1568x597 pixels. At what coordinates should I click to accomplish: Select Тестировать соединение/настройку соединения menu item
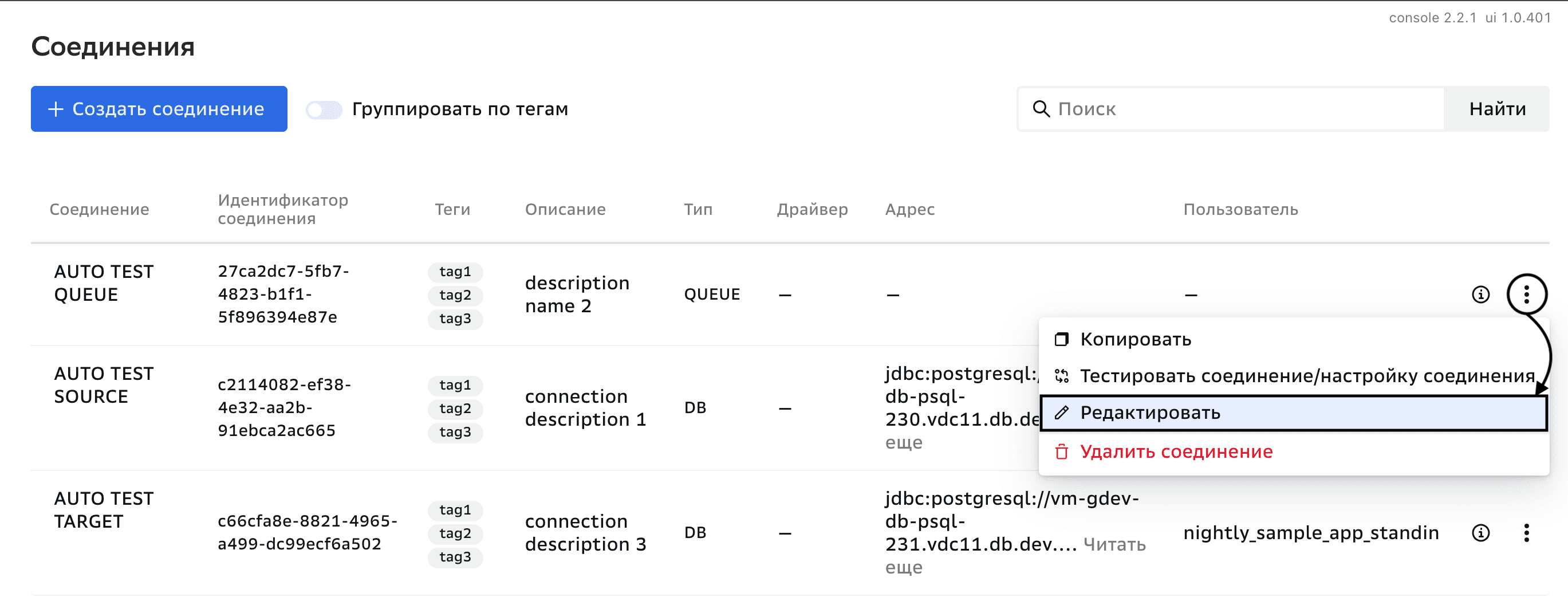point(1306,376)
